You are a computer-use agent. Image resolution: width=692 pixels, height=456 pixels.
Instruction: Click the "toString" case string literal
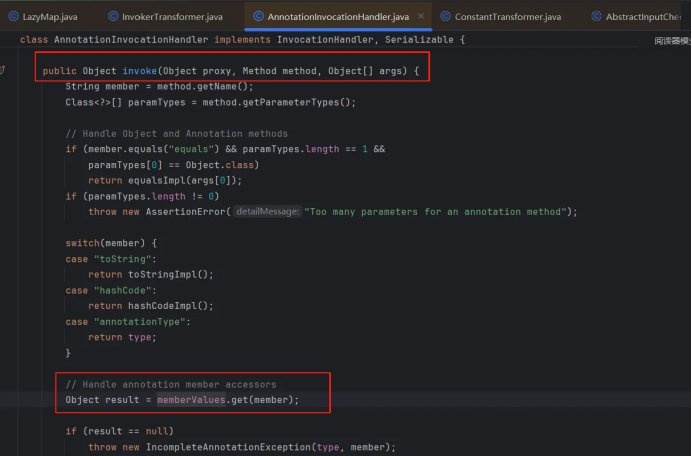tap(114, 259)
